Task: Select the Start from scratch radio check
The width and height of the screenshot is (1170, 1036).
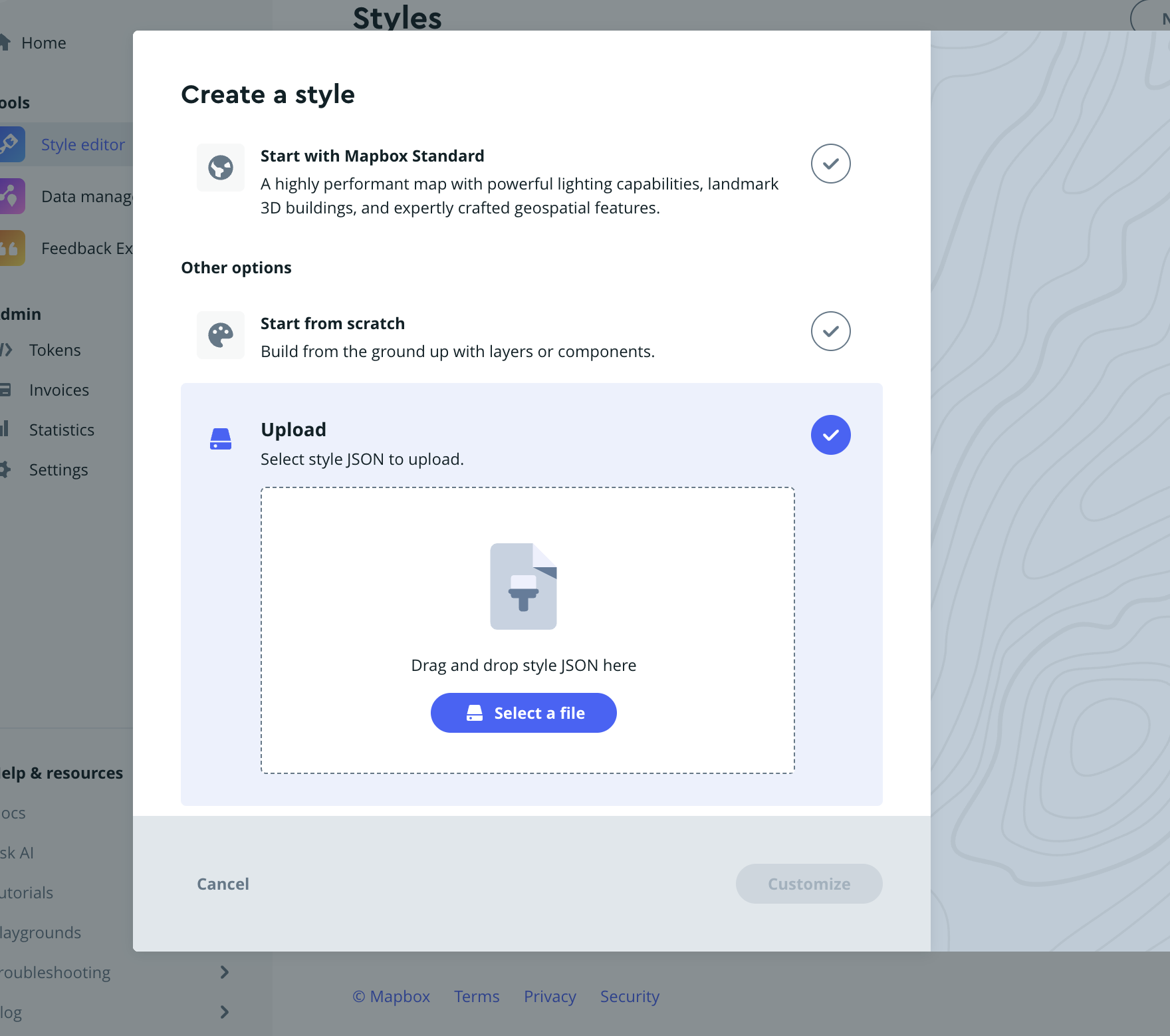Action: (x=830, y=331)
